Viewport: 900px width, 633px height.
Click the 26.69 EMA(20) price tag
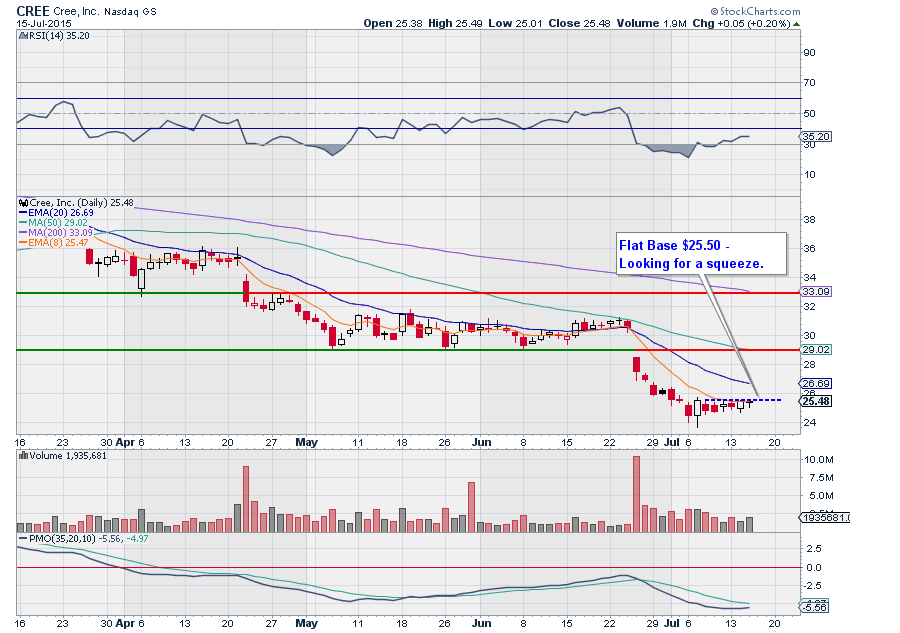click(x=816, y=383)
